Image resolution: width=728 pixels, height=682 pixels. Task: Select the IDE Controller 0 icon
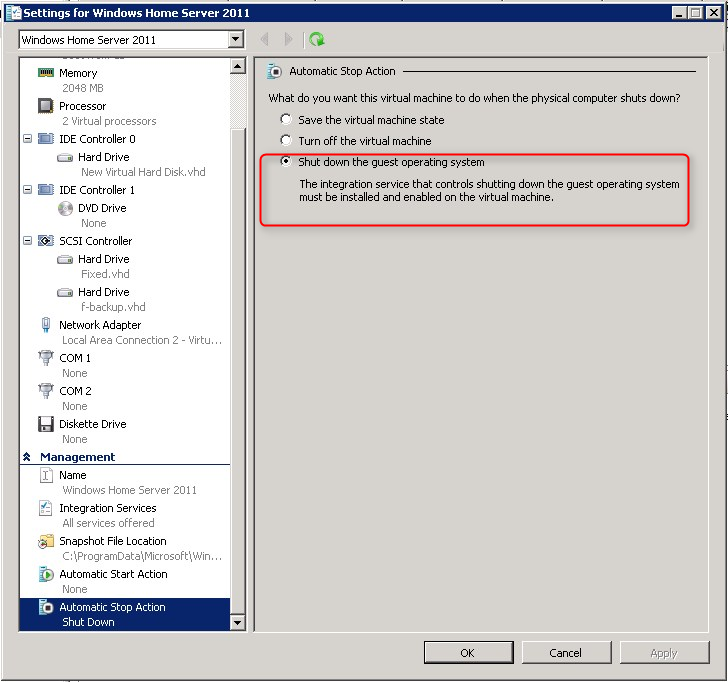(46, 139)
